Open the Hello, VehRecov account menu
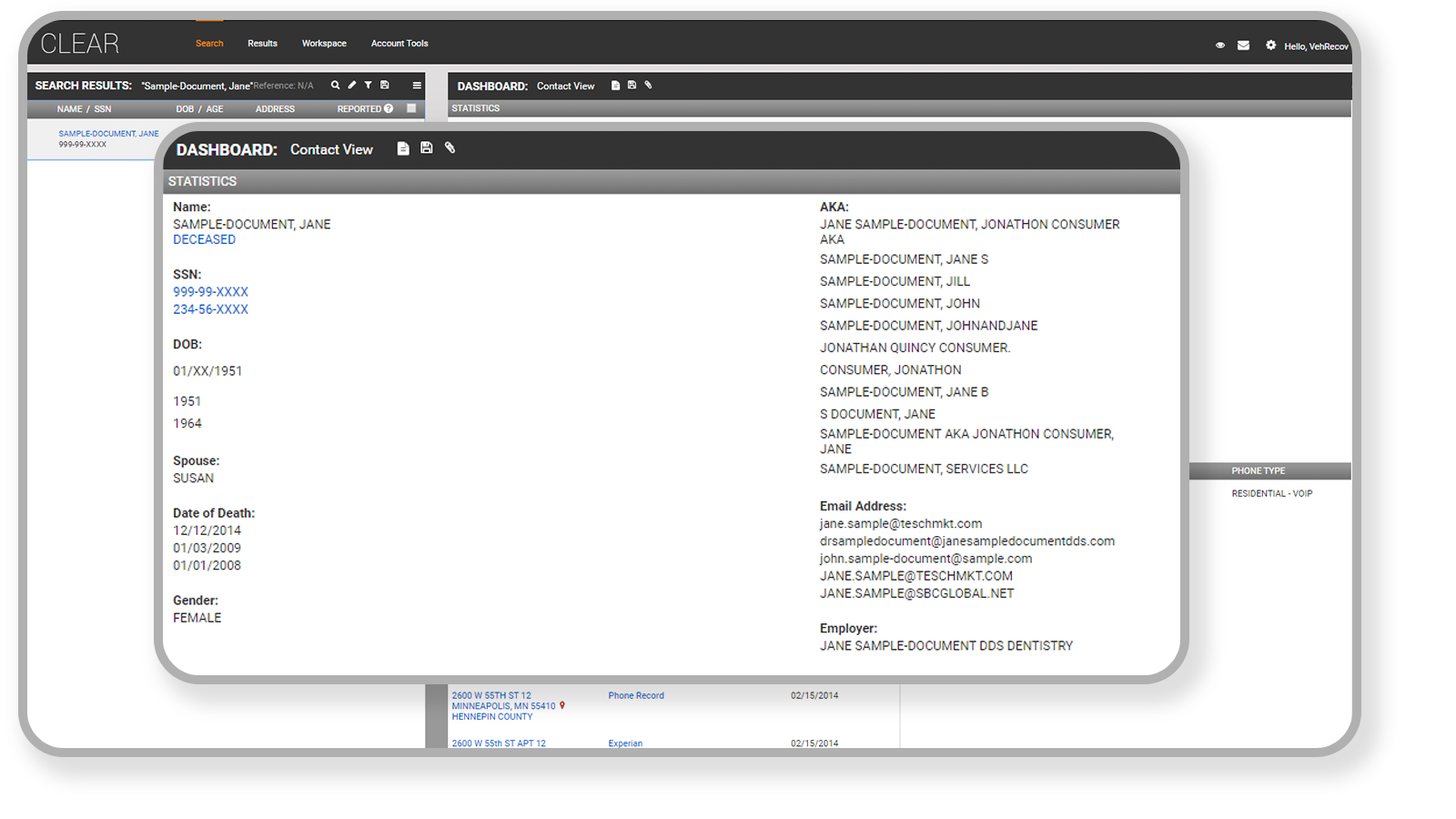The image size is (1456, 819). tap(1316, 46)
